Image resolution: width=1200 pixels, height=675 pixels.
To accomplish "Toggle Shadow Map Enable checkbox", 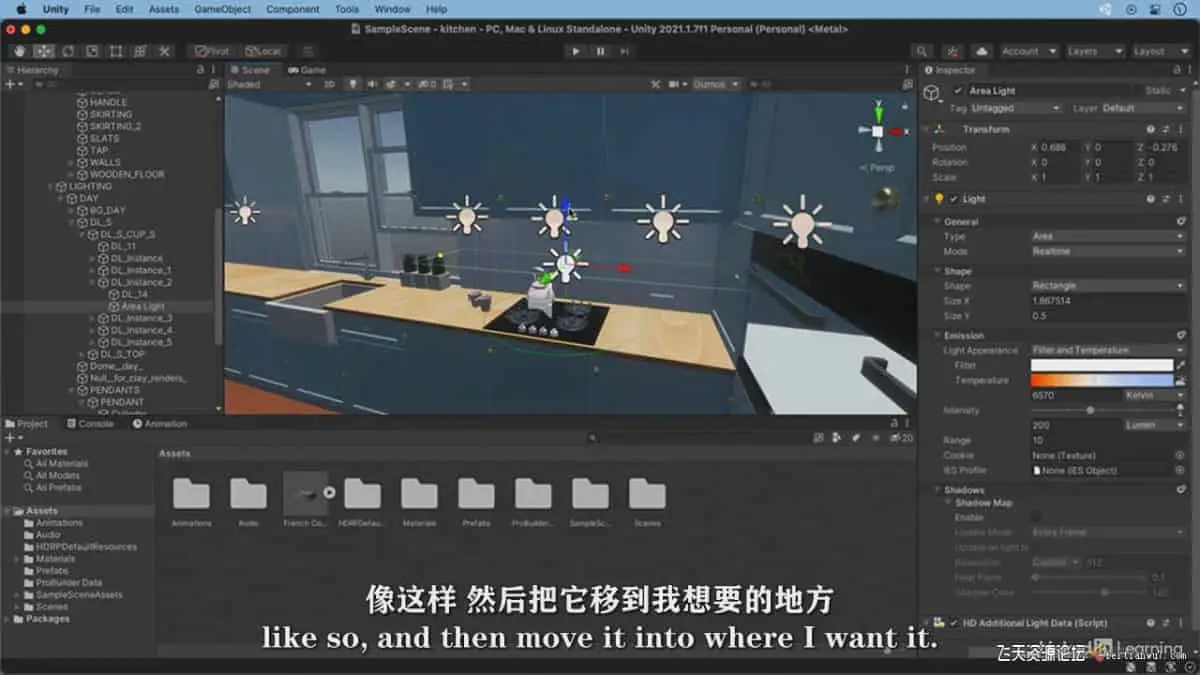I will coord(1037,517).
